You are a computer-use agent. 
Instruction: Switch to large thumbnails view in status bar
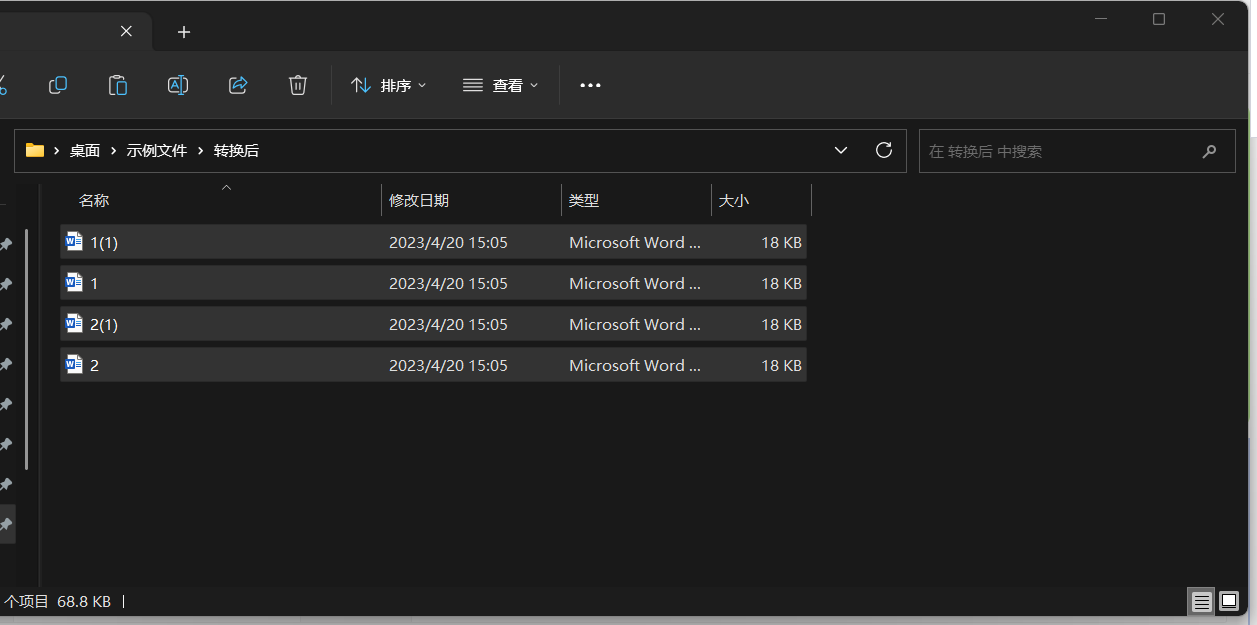point(1229,601)
